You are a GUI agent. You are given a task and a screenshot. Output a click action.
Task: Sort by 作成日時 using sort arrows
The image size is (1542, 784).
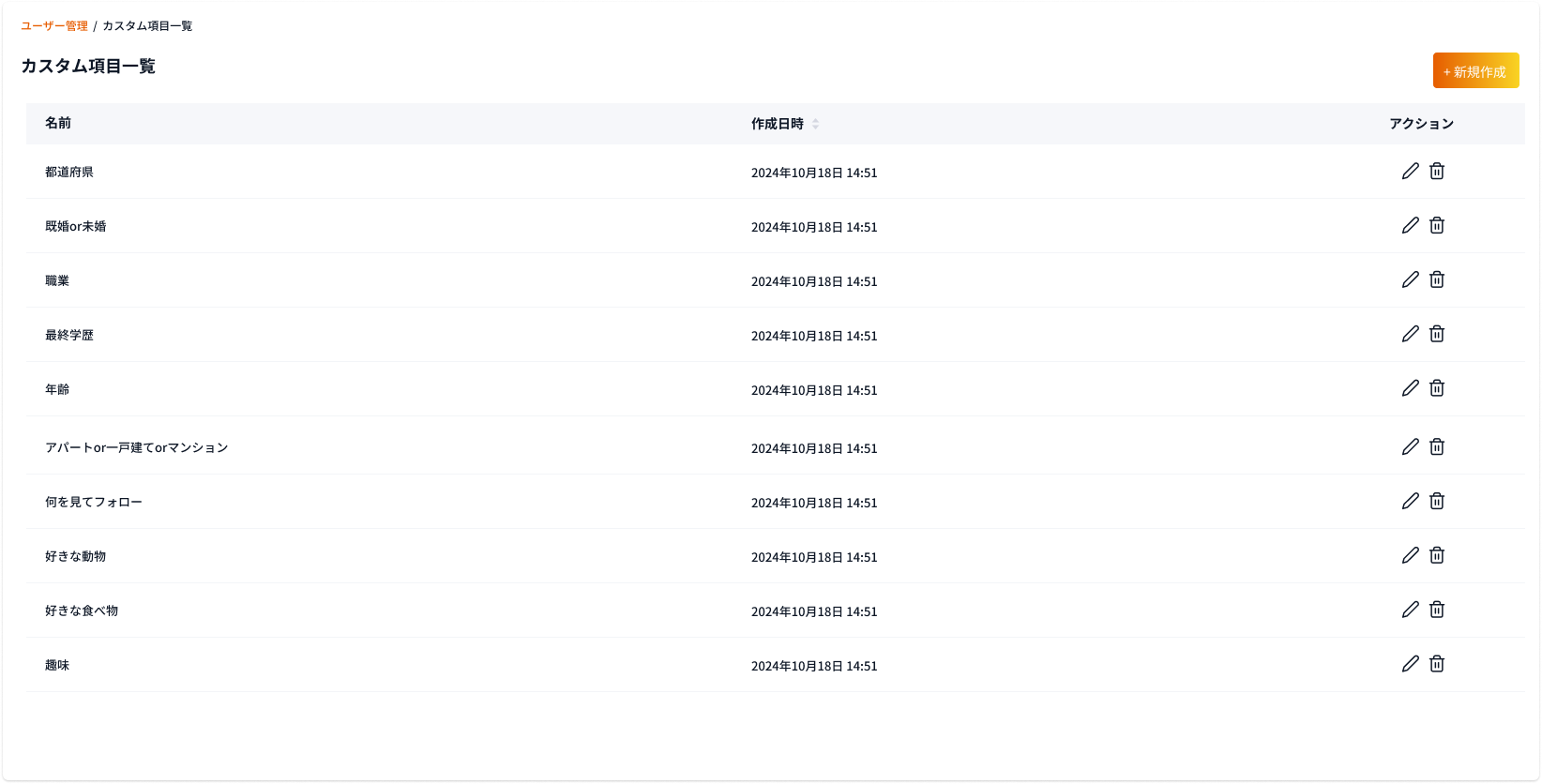(x=815, y=124)
